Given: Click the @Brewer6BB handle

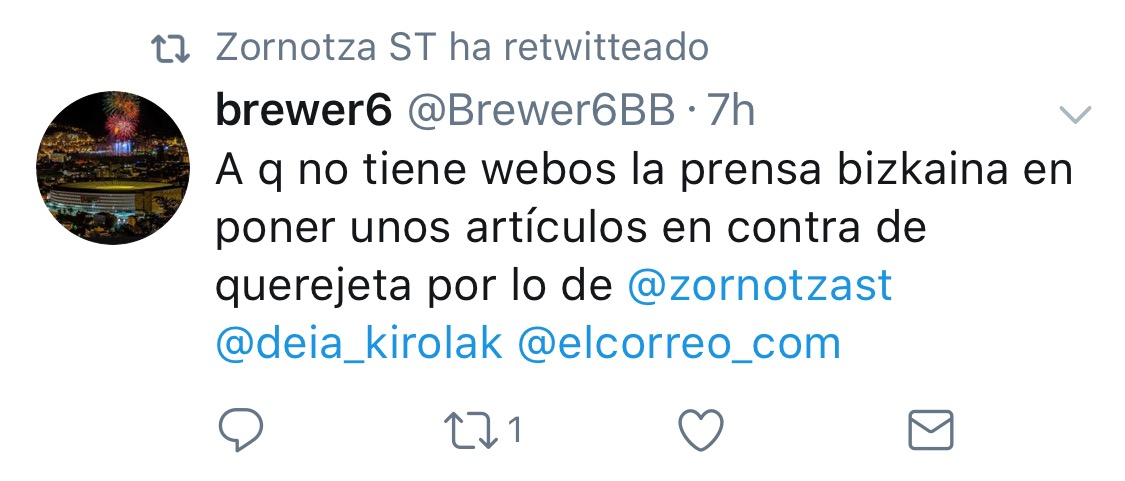Looking at the screenshot, I should point(542,111).
